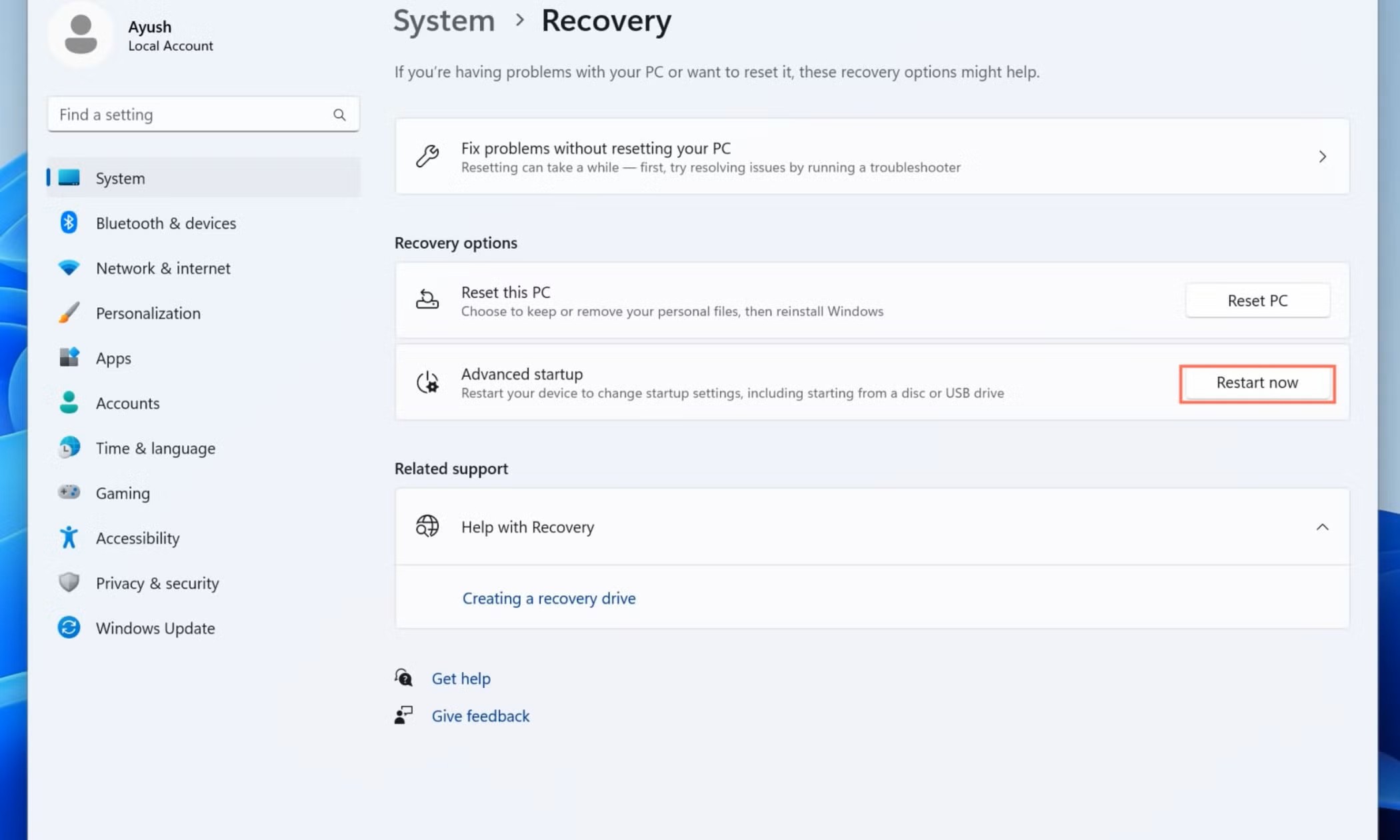Open the Give feedback link

click(x=480, y=715)
